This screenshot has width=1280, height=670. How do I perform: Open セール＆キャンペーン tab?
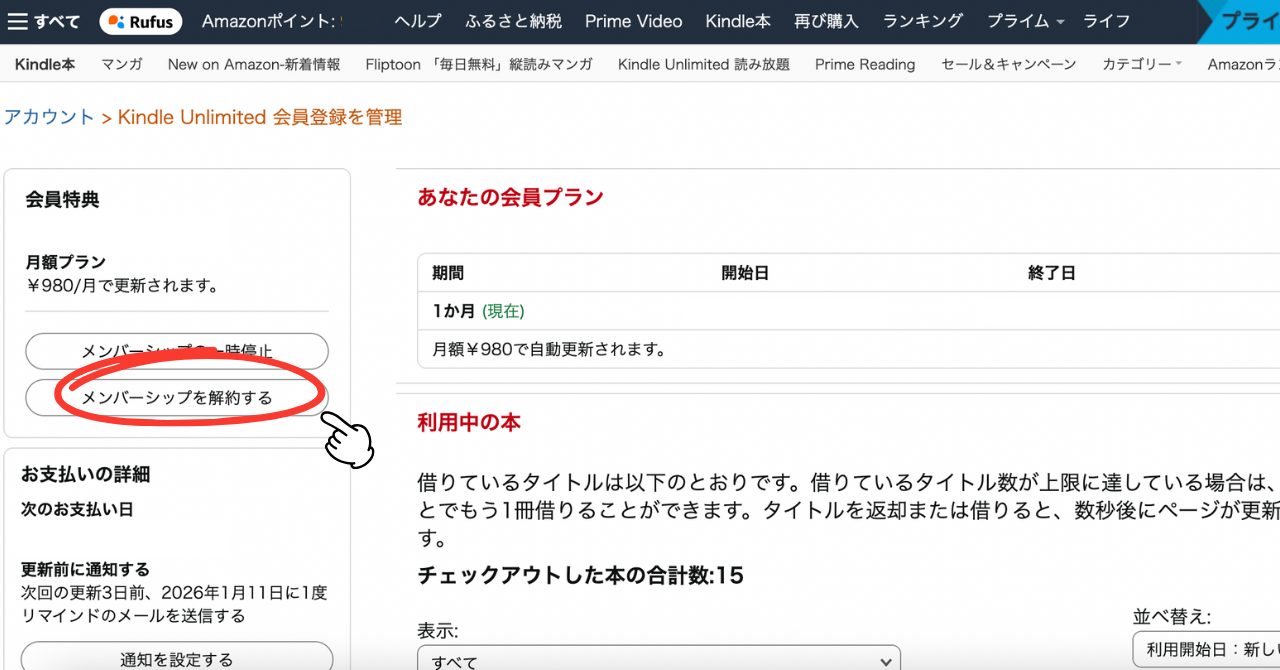[x=1008, y=64]
